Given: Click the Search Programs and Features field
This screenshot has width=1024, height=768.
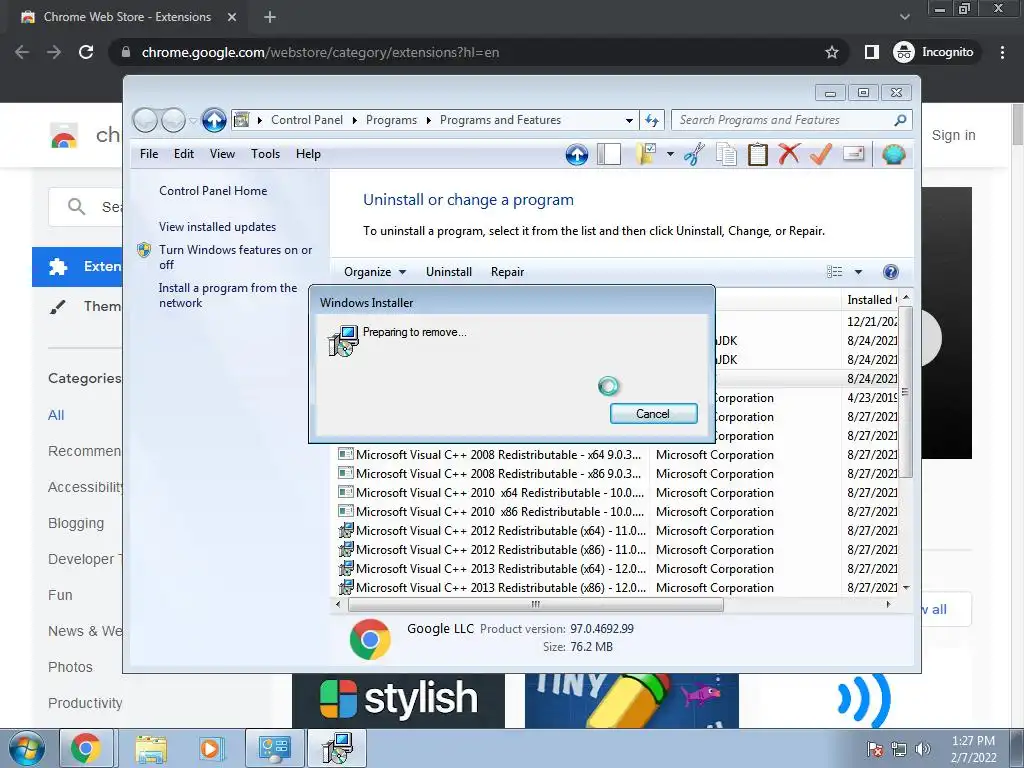Looking at the screenshot, I should click(791, 120).
